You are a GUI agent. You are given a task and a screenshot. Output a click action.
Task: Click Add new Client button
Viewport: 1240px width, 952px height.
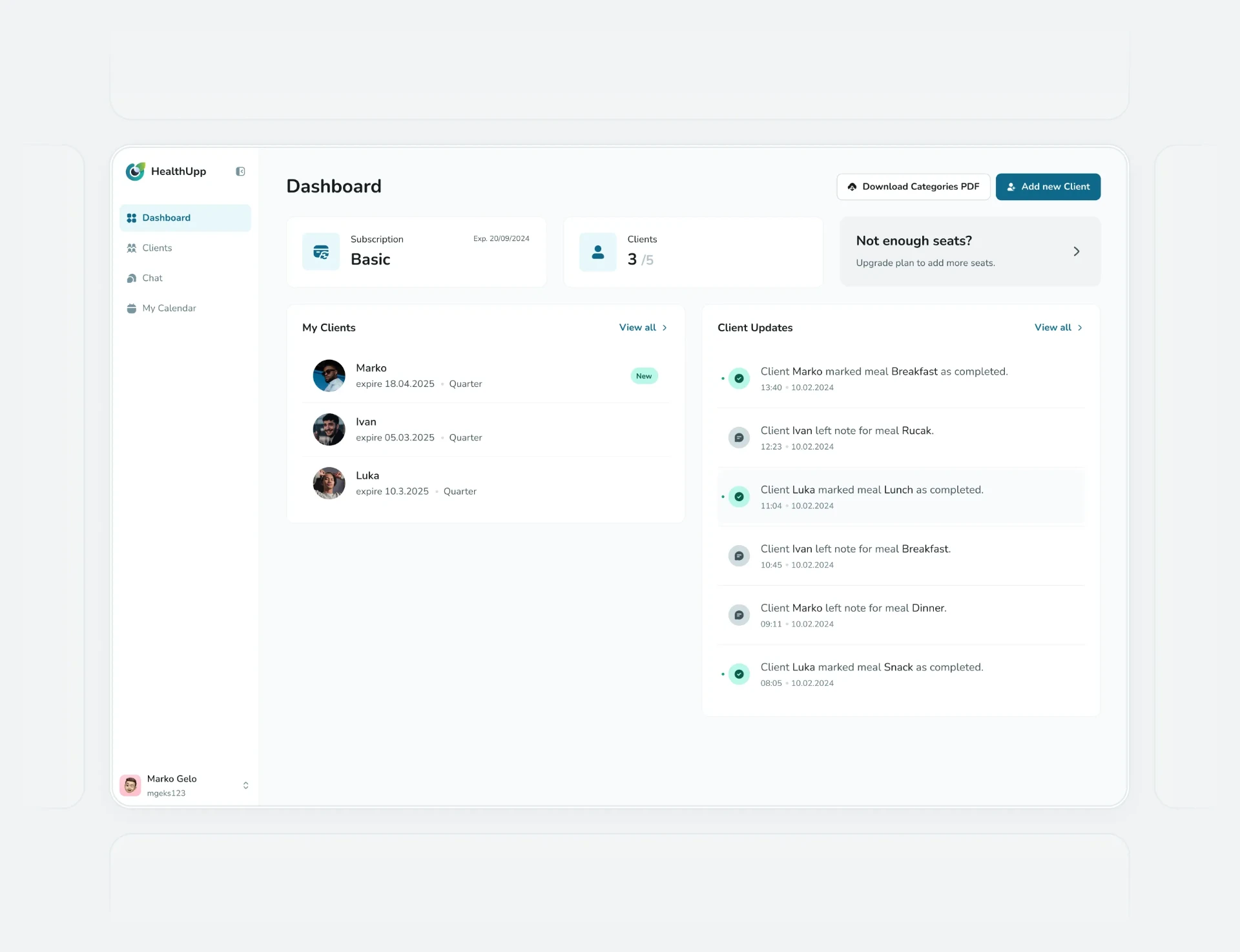click(x=1048, y=187)
